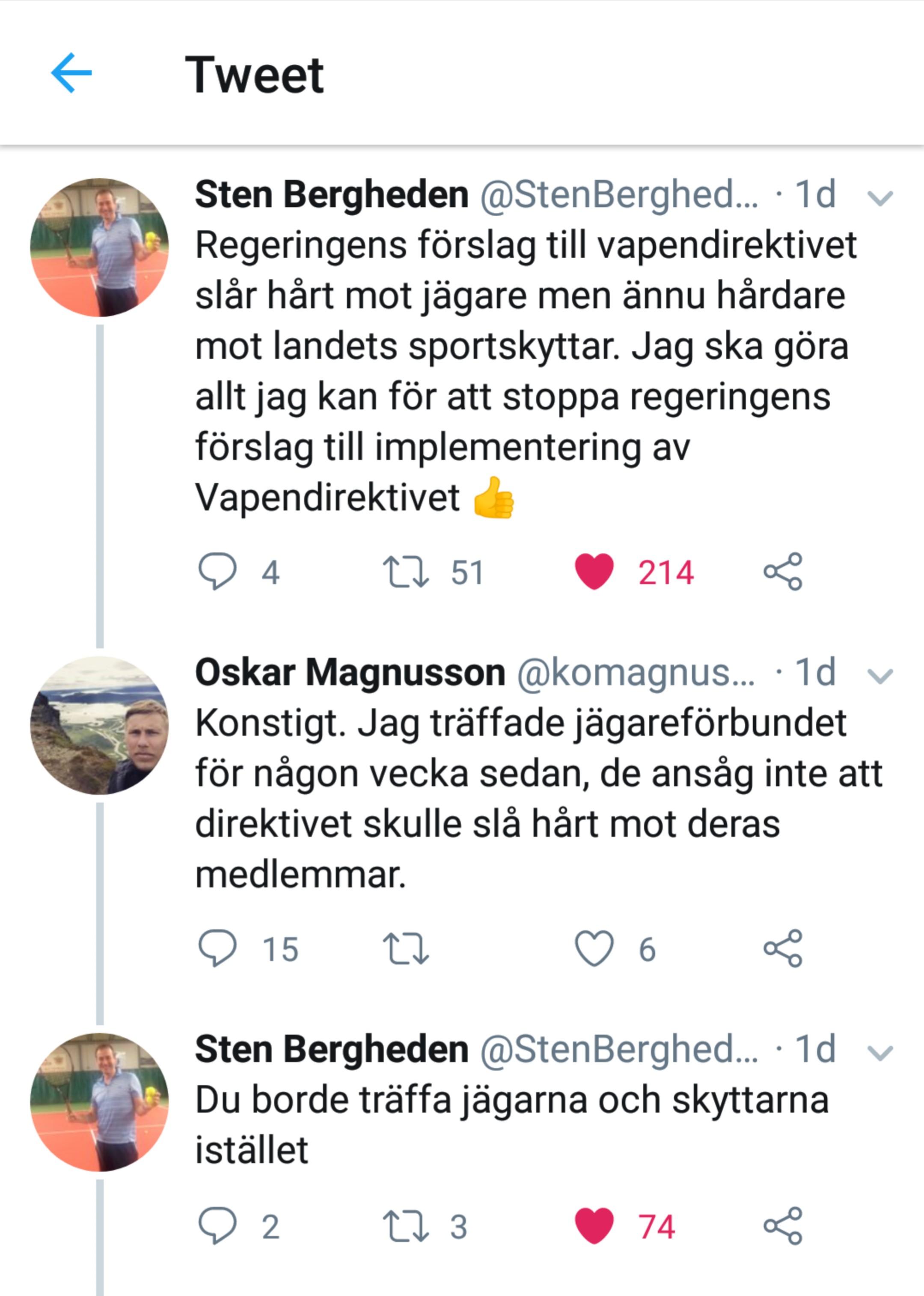Share the 'Du borde träffa' tweet
The width and height of the screenshot is (924, 1296).
click(783, 1225)
